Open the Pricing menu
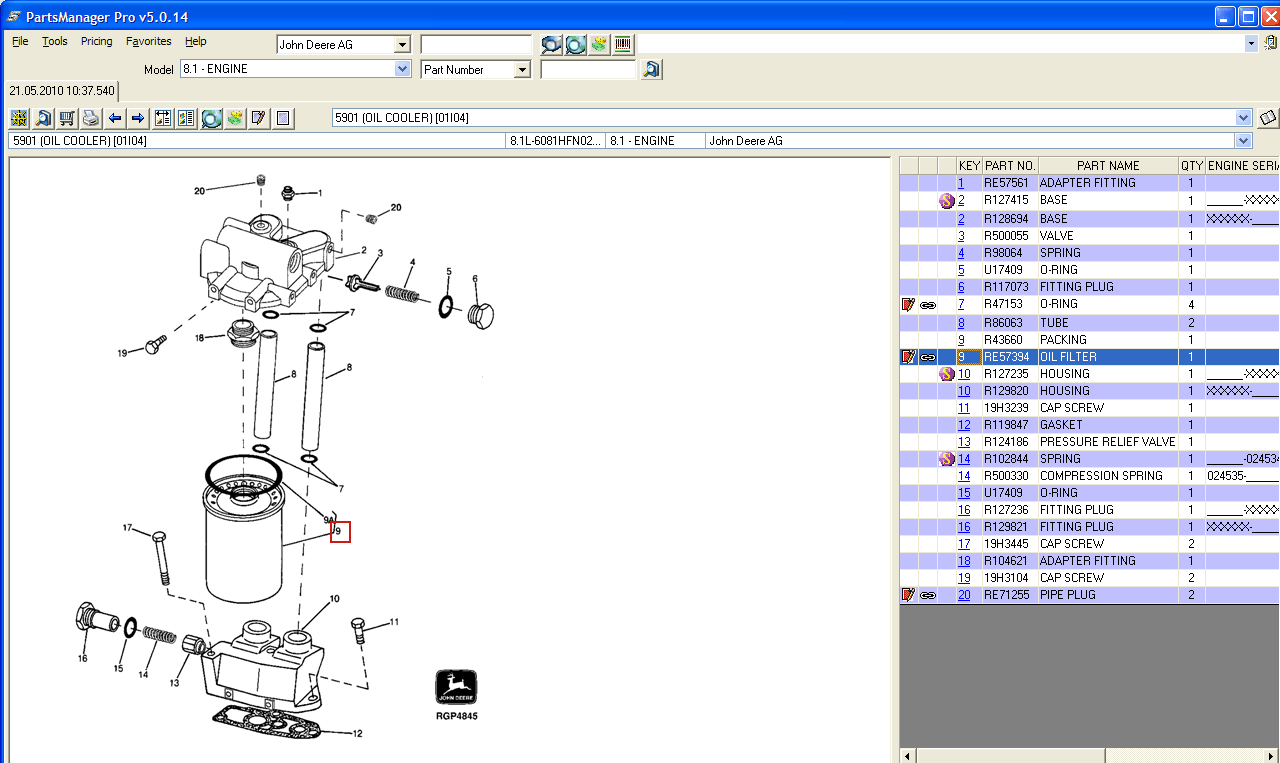 (x=96, y=41)
